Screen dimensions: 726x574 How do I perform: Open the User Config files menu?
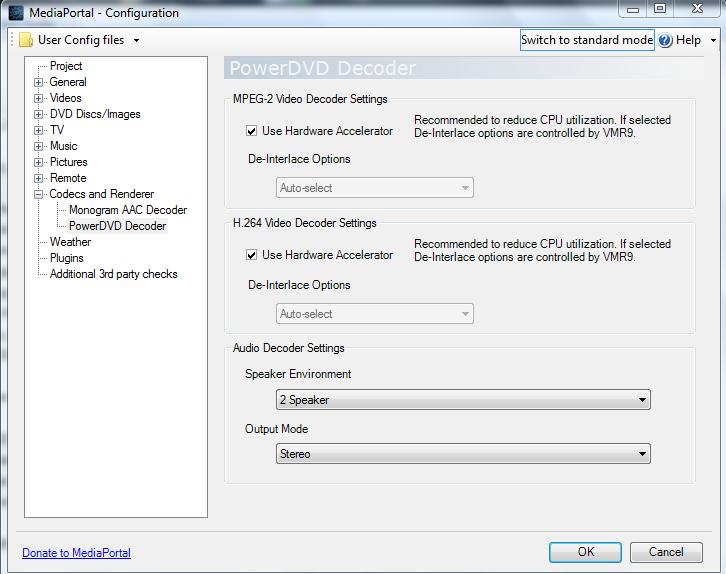(x=81, y=40)
